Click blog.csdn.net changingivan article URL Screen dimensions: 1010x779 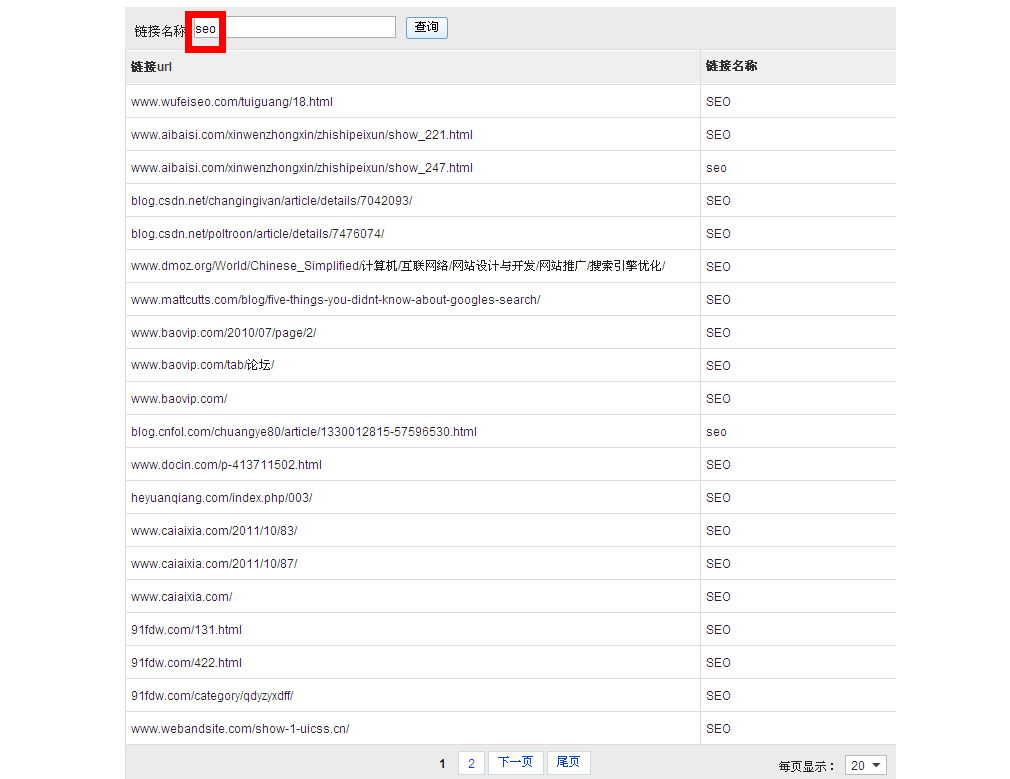[x=271, y=201]
